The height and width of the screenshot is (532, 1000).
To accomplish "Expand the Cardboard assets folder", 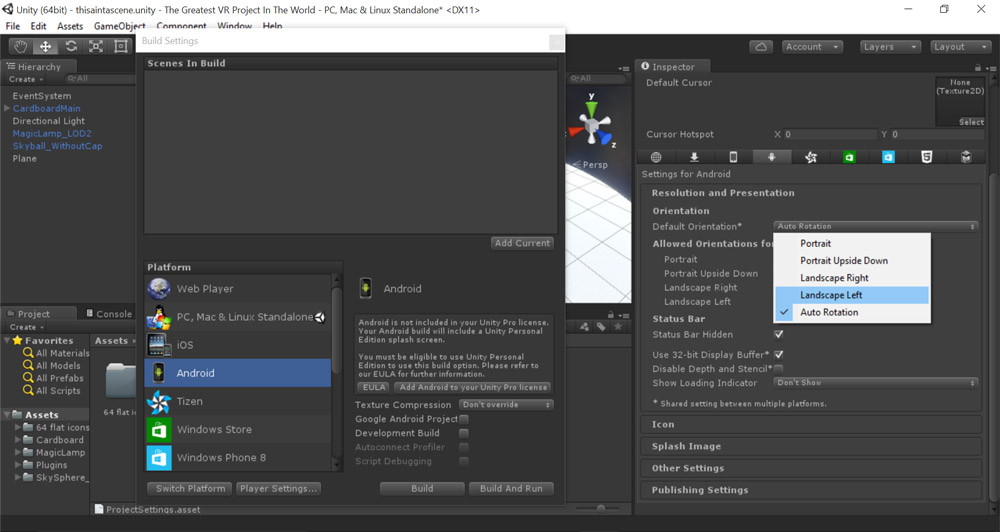I will pyautogui.click(x=18, y=440).
